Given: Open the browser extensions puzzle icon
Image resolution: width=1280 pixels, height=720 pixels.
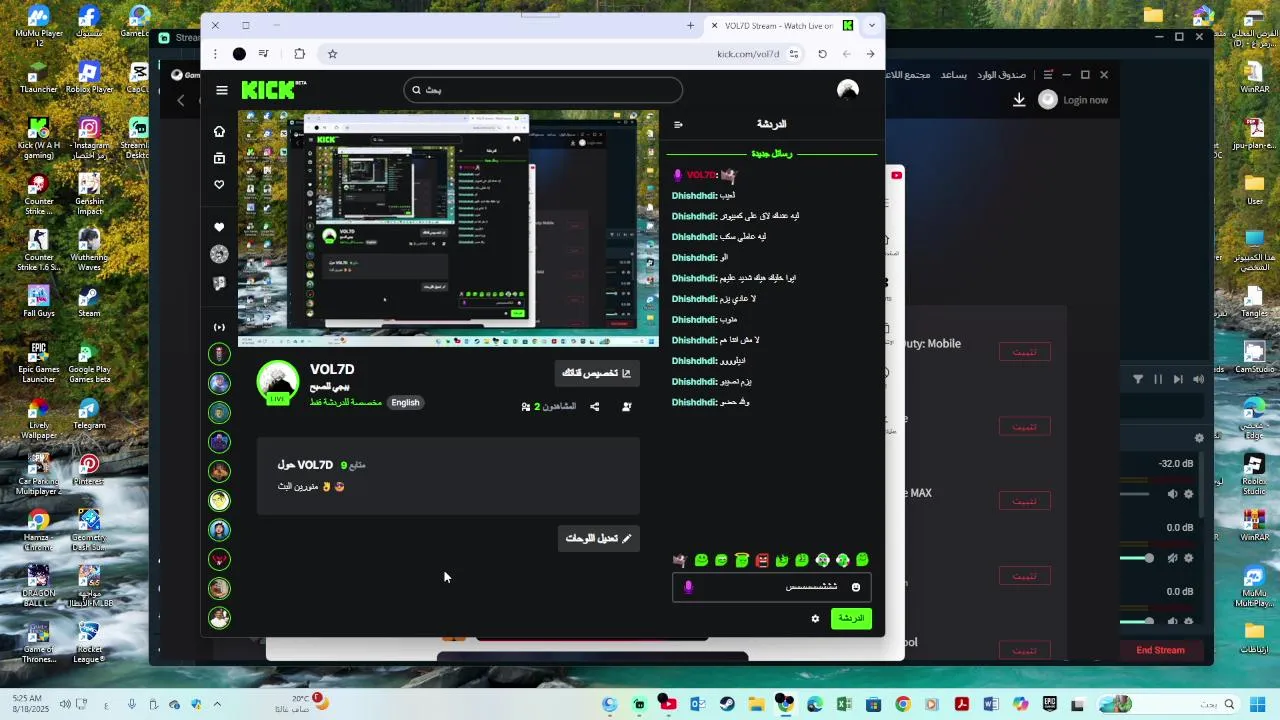Looking at the screenshot, I should 299,54.
